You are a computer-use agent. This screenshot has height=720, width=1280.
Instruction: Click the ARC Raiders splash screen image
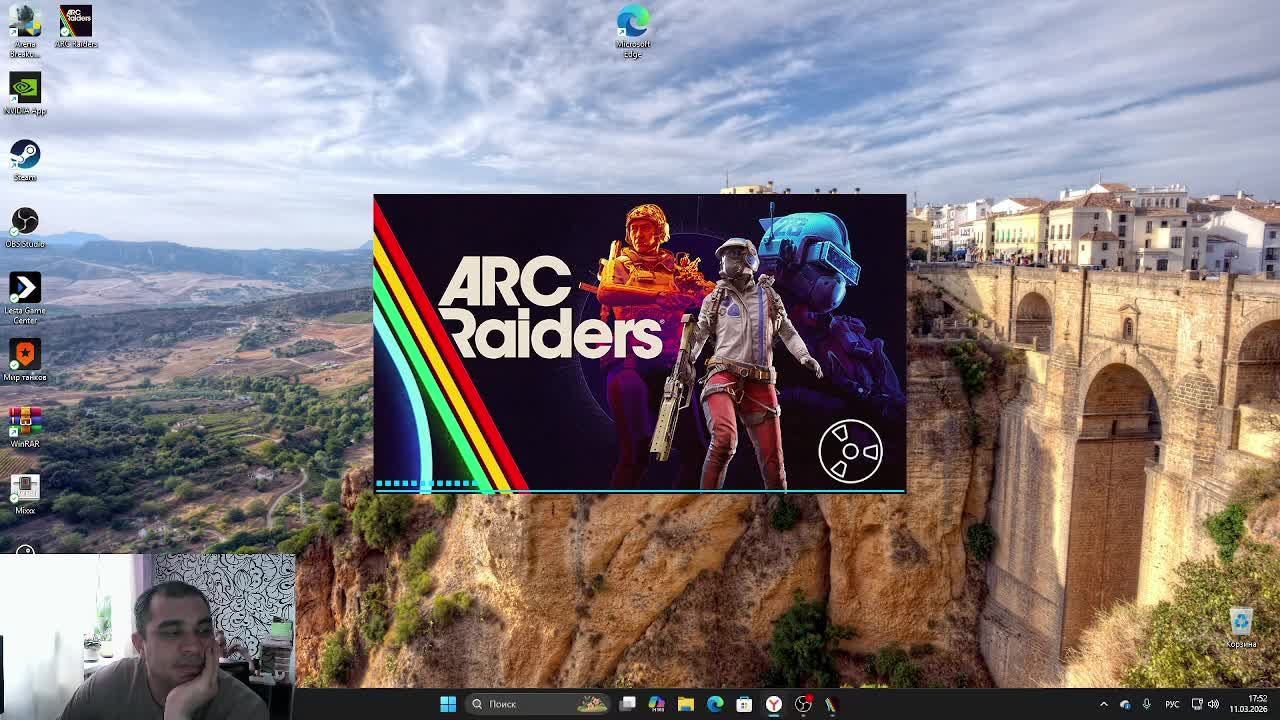(640, 343)
